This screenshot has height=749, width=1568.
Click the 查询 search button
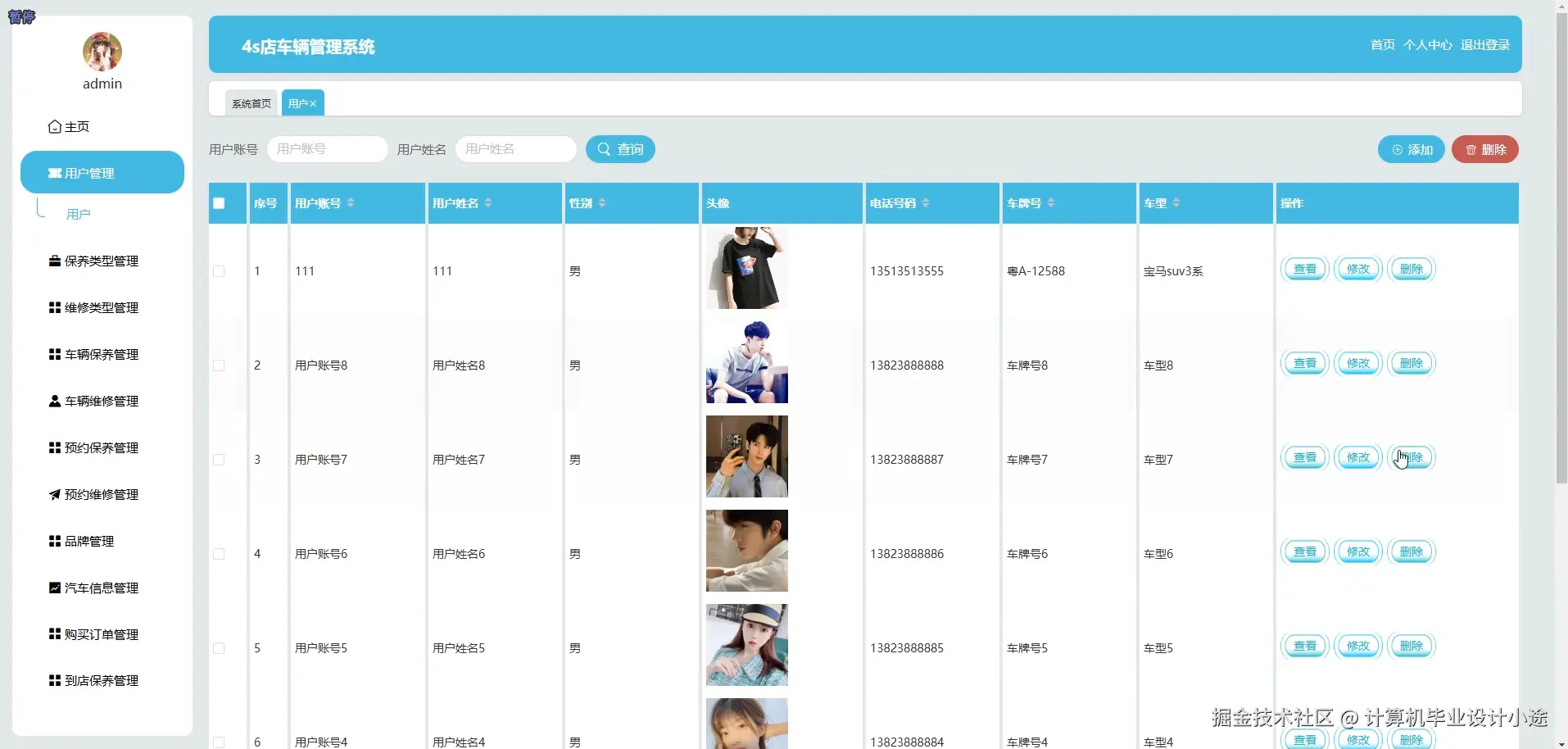tap(620, 149)
